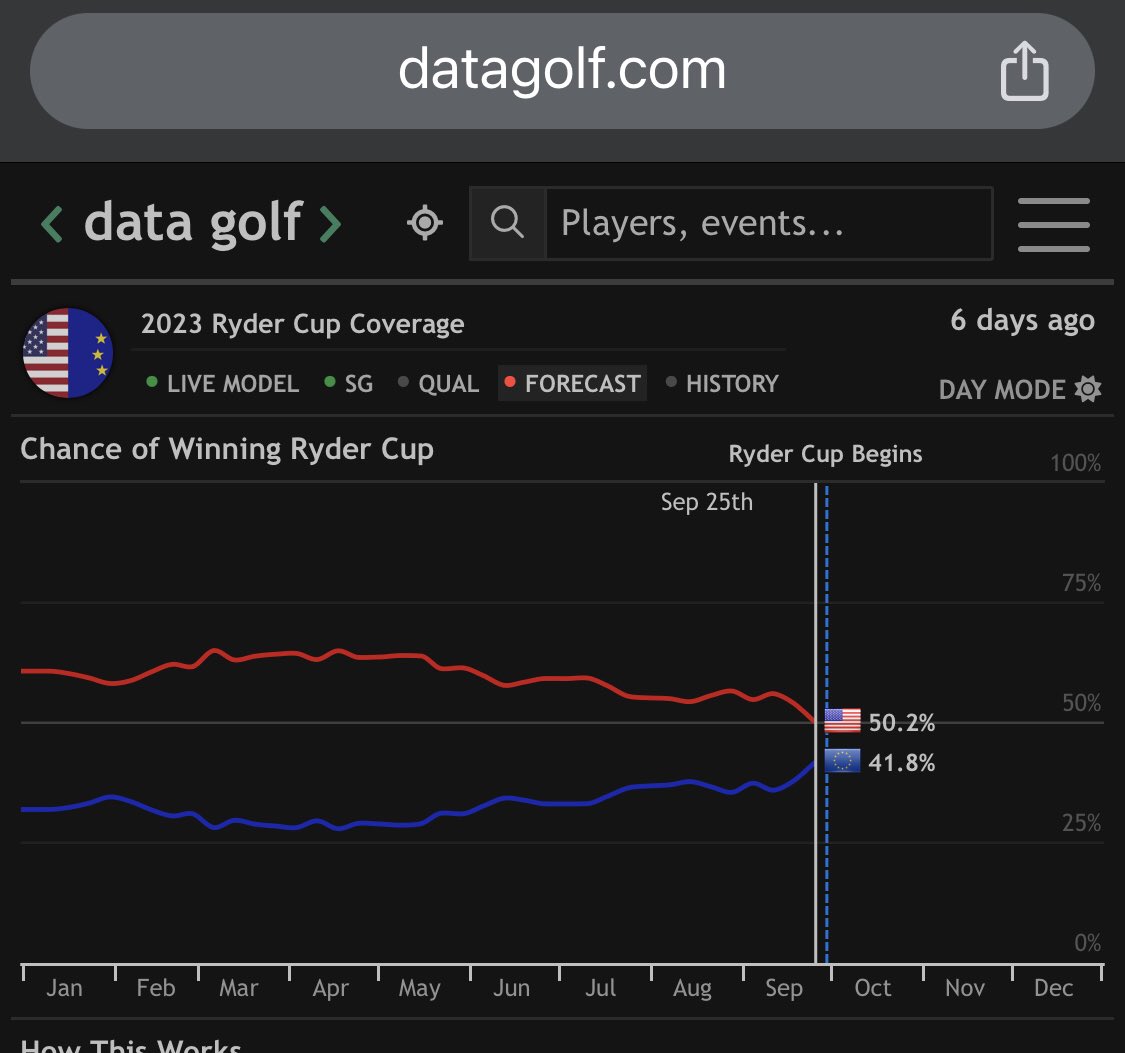Click the sun icon next to DAY MODE
Image resolution: width=1125 pixels, height=1053 pixels.
[x=1088, y=389]
